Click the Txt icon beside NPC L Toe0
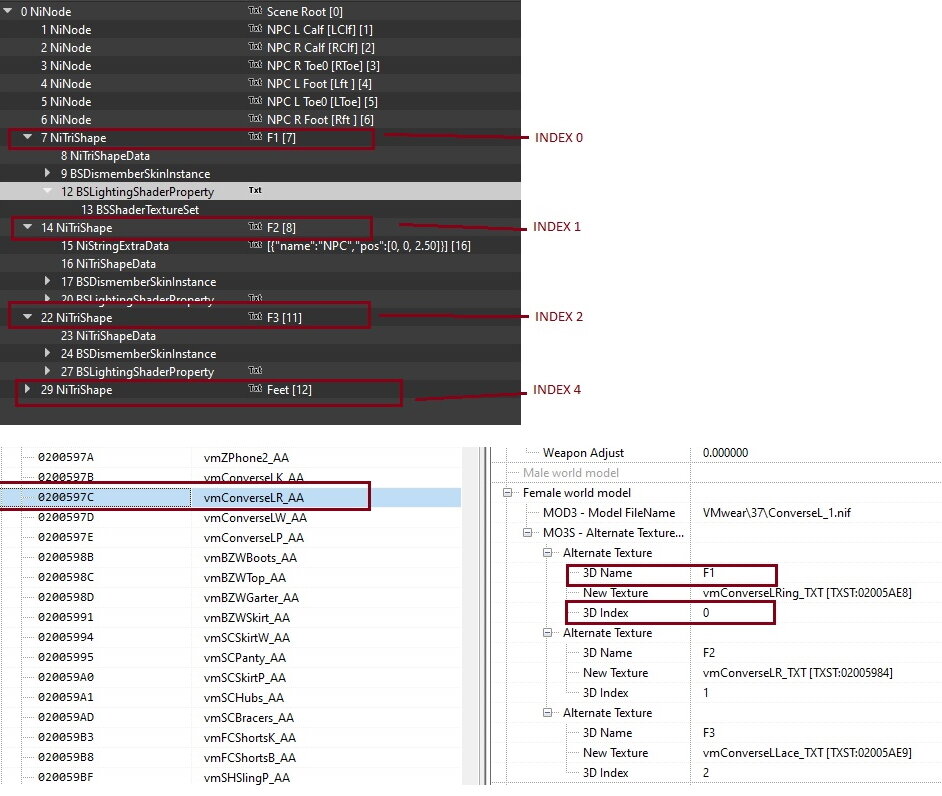Screen dimensions: 942x796 point(255,100)
